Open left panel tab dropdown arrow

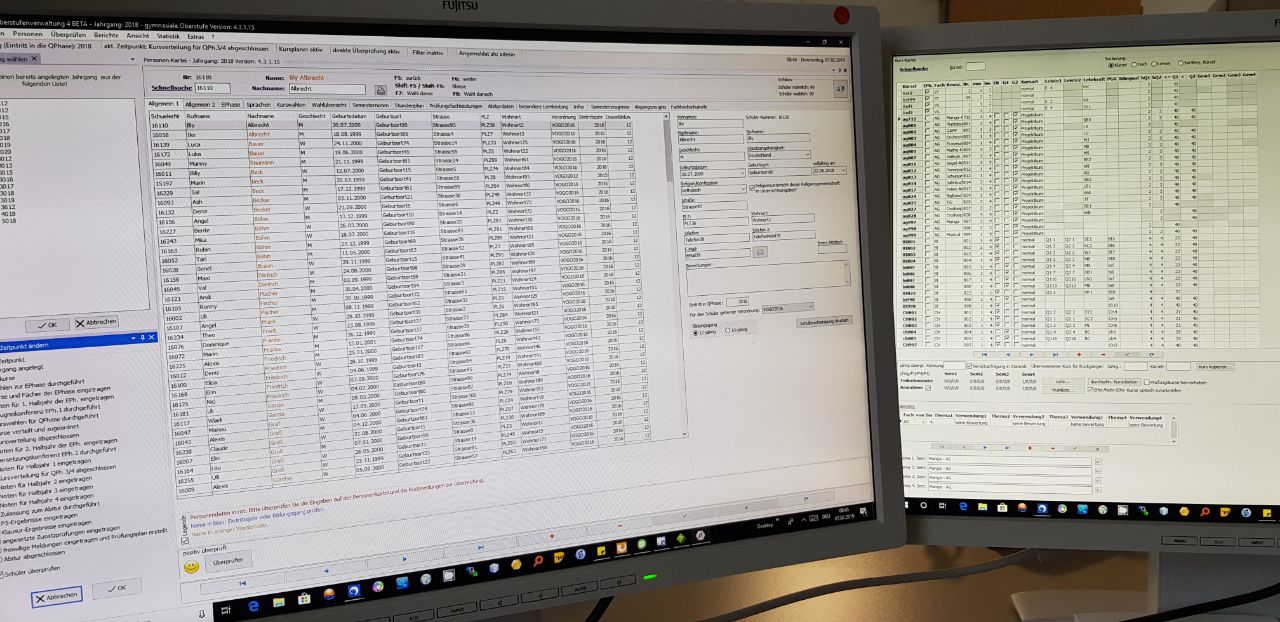tap(133, 59)
